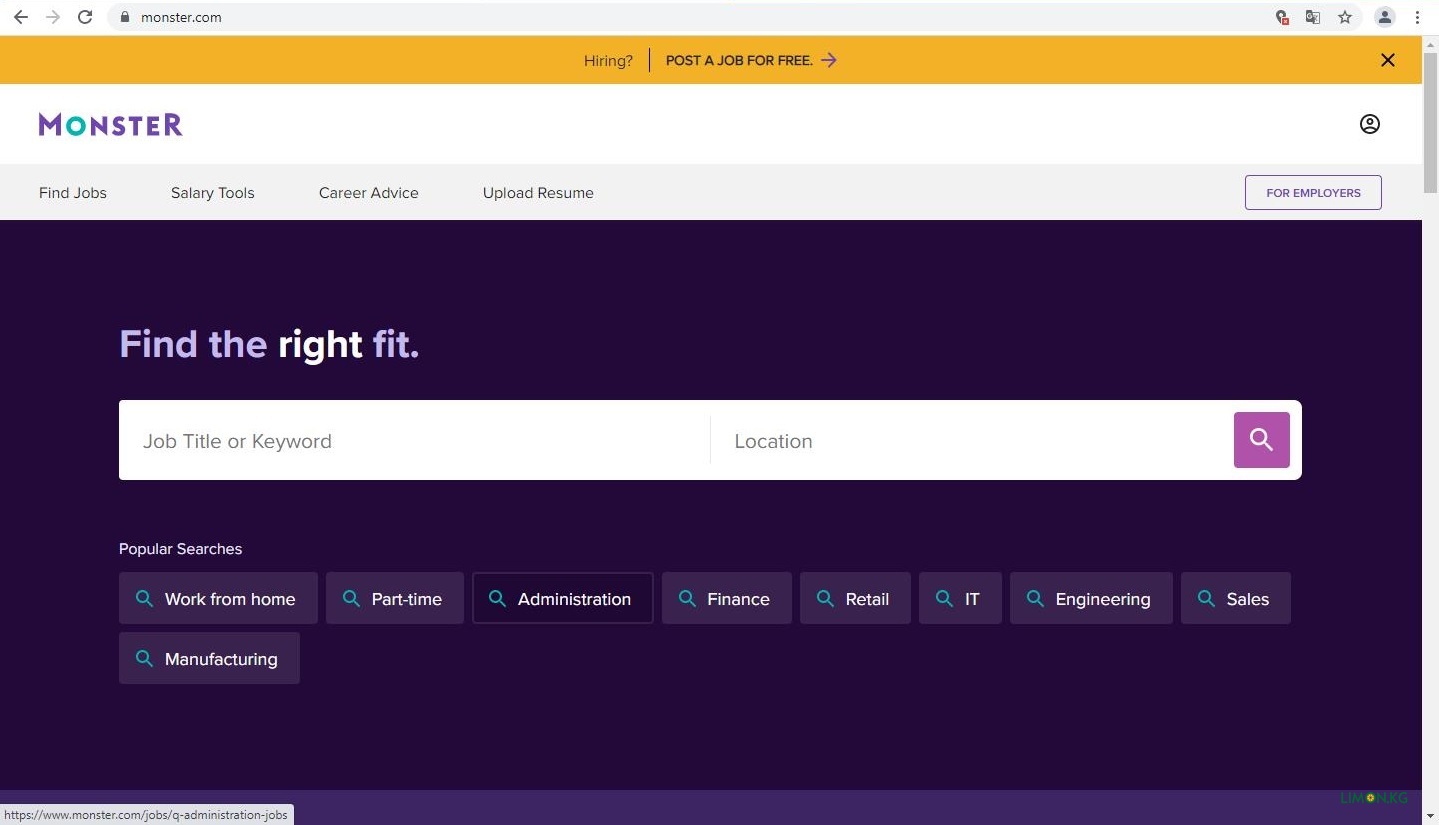Go to Upload Resume
The height and width of the screenshot is (825, 1439).
[538, 193]
